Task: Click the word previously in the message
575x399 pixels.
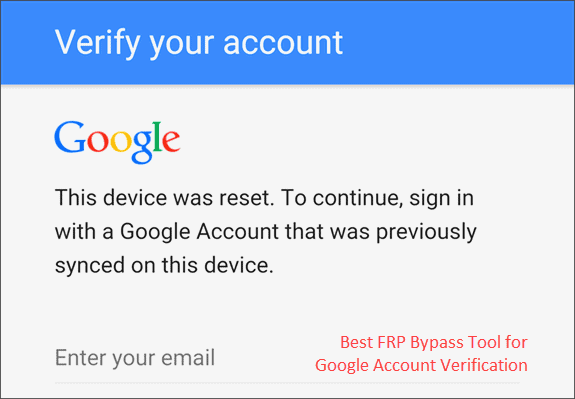Action: (x=426, y=233)
